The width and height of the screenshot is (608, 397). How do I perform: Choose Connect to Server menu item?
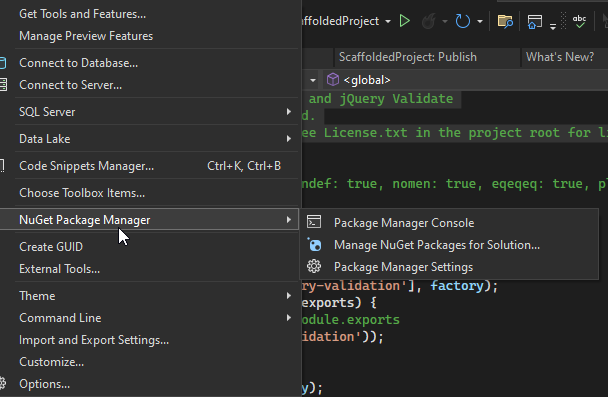click(149, 85)
